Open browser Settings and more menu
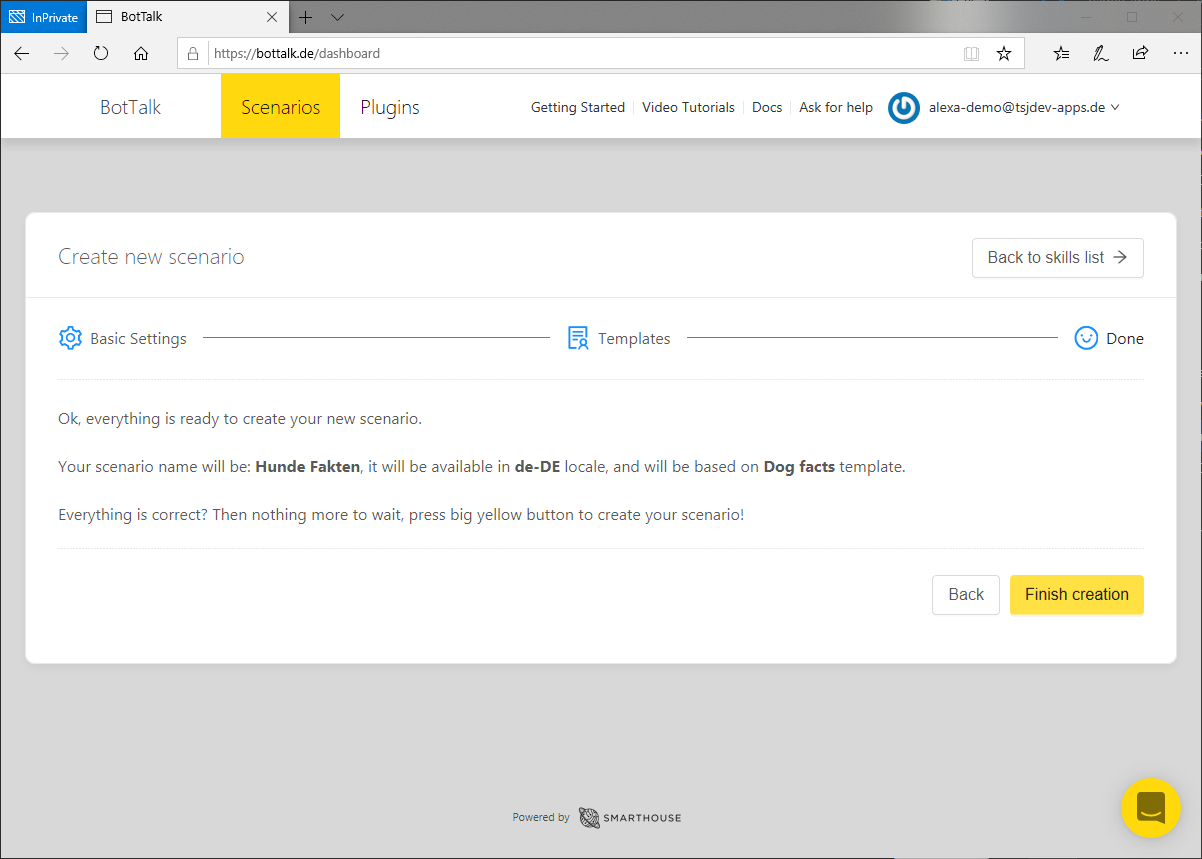This screenshot has height=859, width=1202. [1180, 54]
